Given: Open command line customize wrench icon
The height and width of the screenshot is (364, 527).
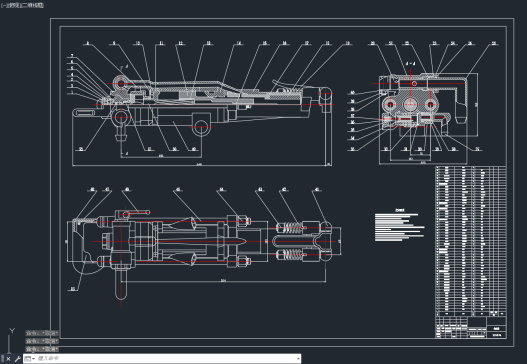Looking at the screenshot, I should (x=17, y=359).
